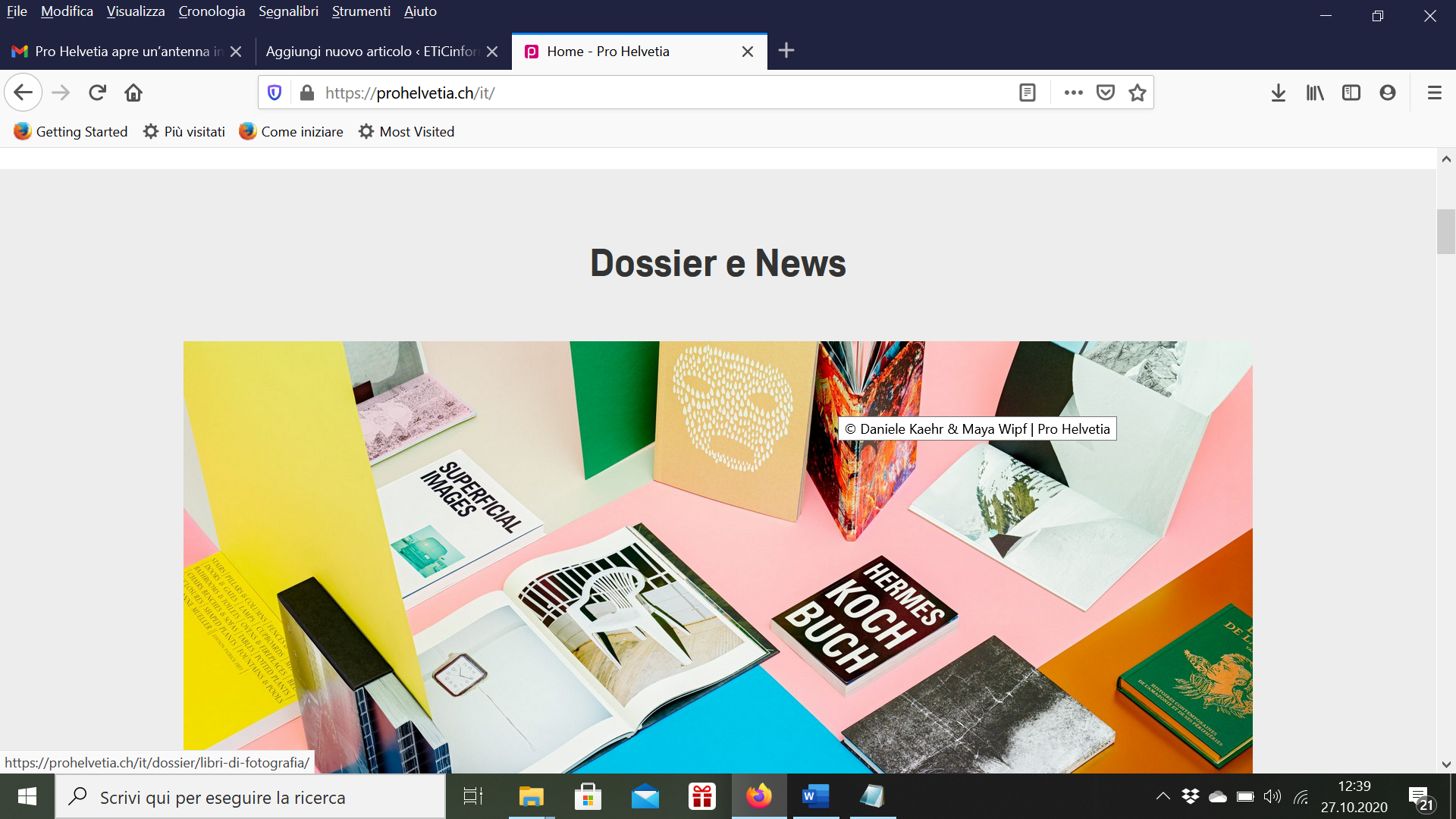Open the Visualizza menu
This screenshot has height=819, width=1456.
pyautogui.click(x=136, y=11)
